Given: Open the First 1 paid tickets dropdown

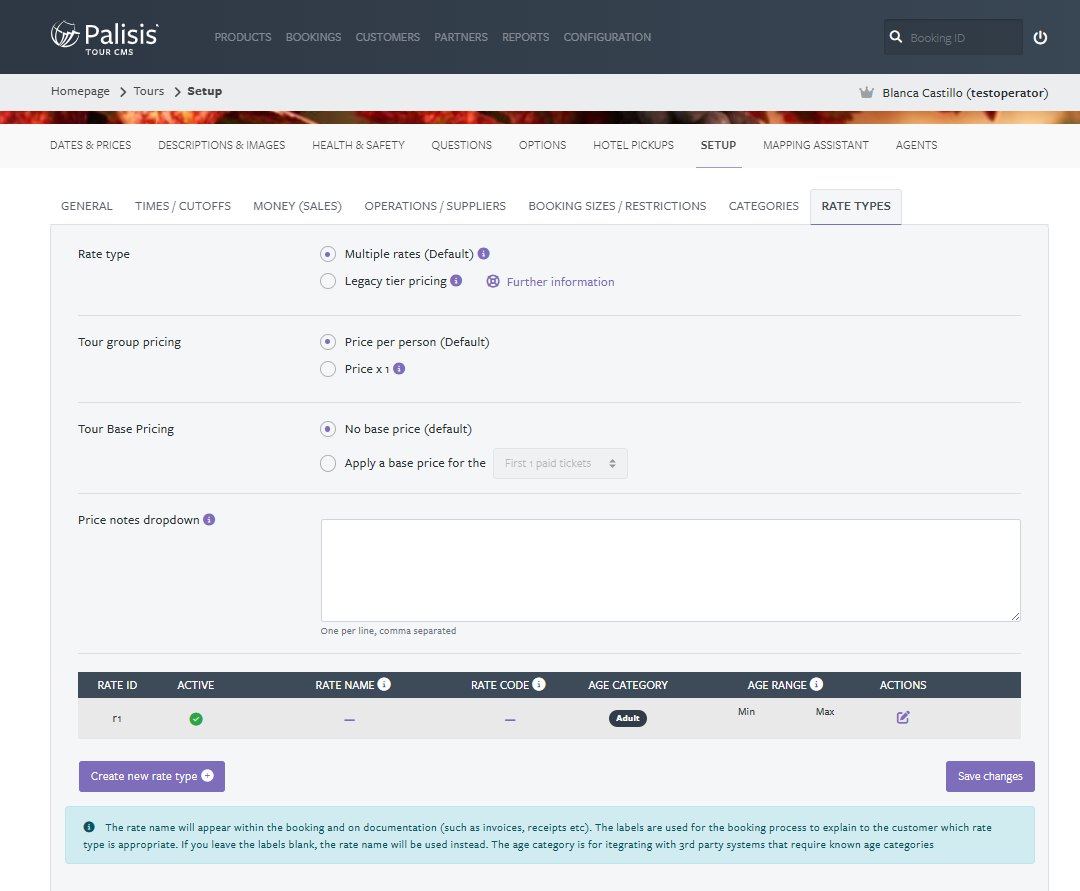Looking at the screenshot, I should [x=560, y=463].
